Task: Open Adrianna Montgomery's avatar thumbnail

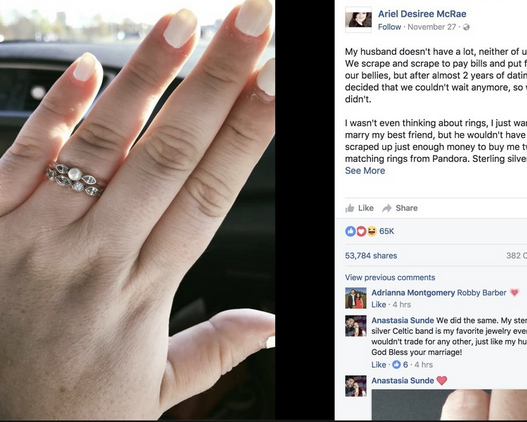Action: coord(356,298)
